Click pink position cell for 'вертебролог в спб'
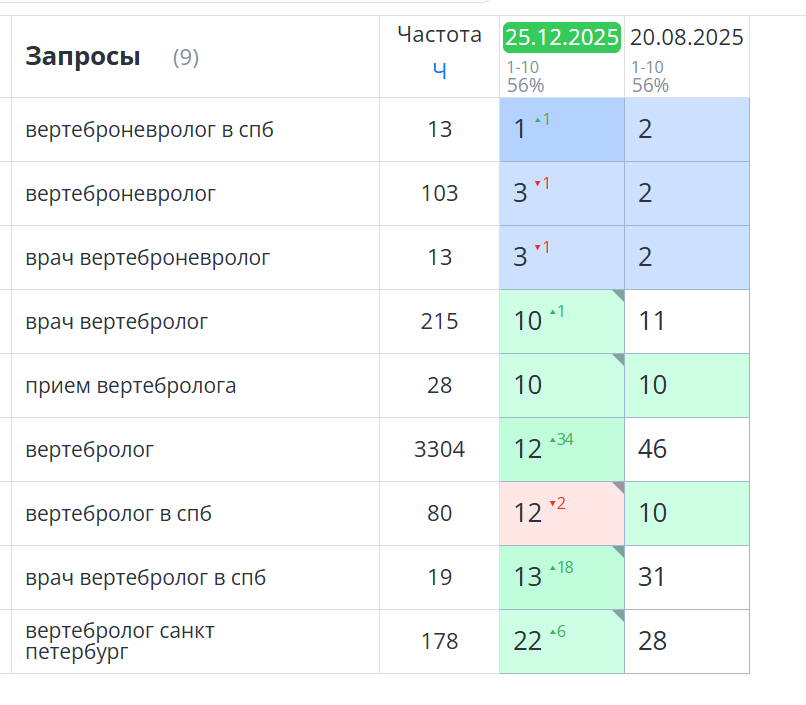 tap(562, 514)
